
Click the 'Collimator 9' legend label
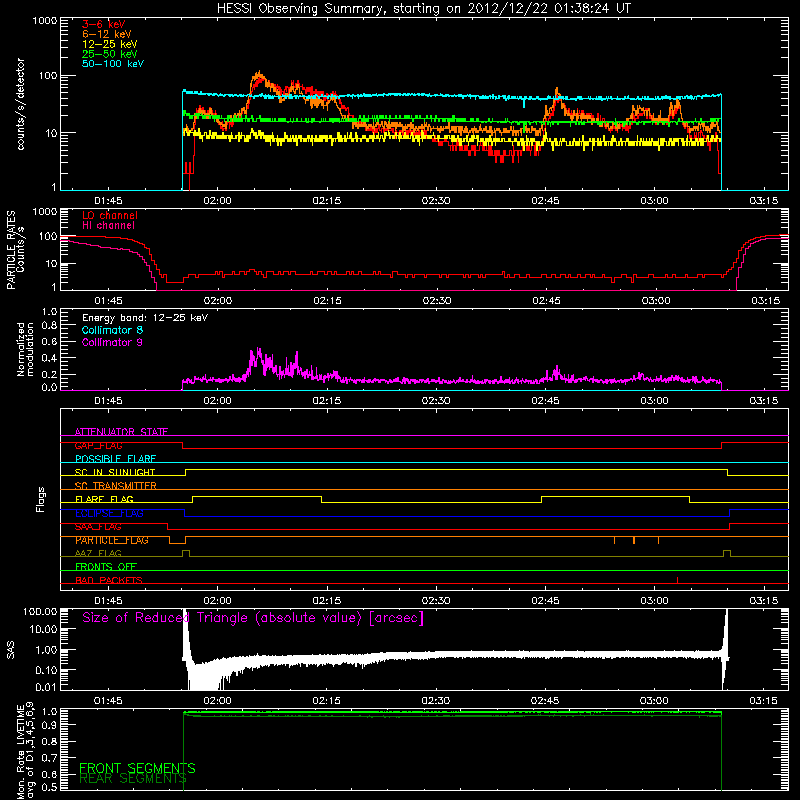point(112,342)
